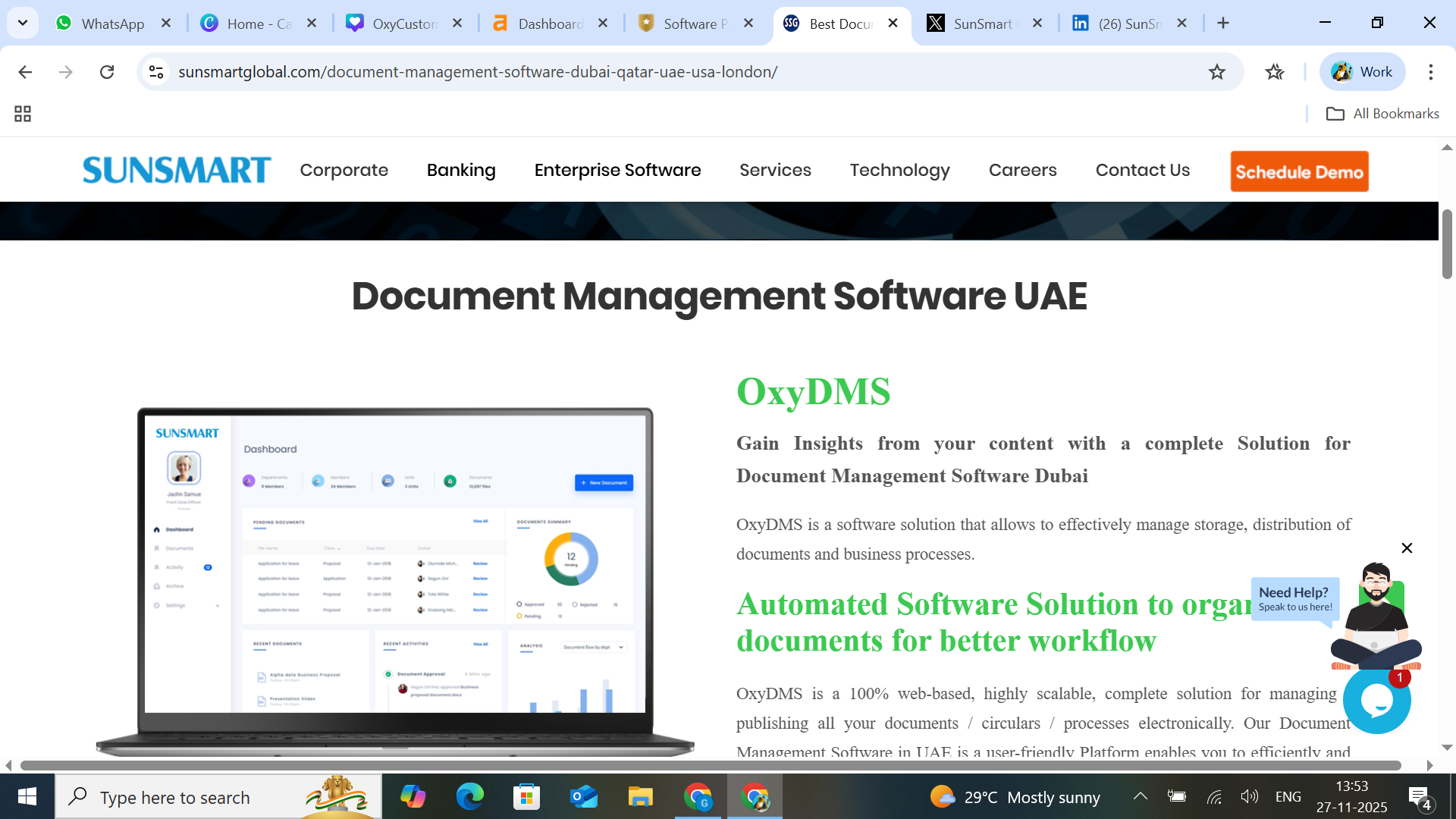
Task: Open the Banking menu
Action: click(x=461, y=170)
